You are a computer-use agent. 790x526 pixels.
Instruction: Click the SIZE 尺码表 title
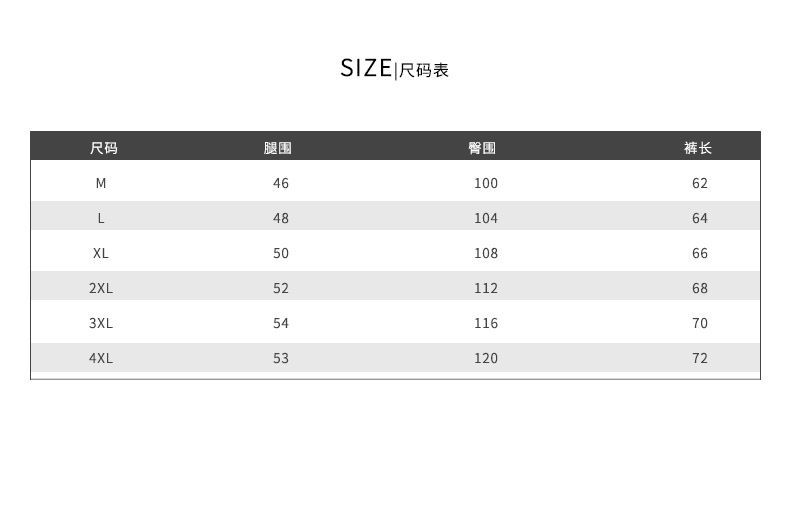pyautogui.click(x=394, y=69)
